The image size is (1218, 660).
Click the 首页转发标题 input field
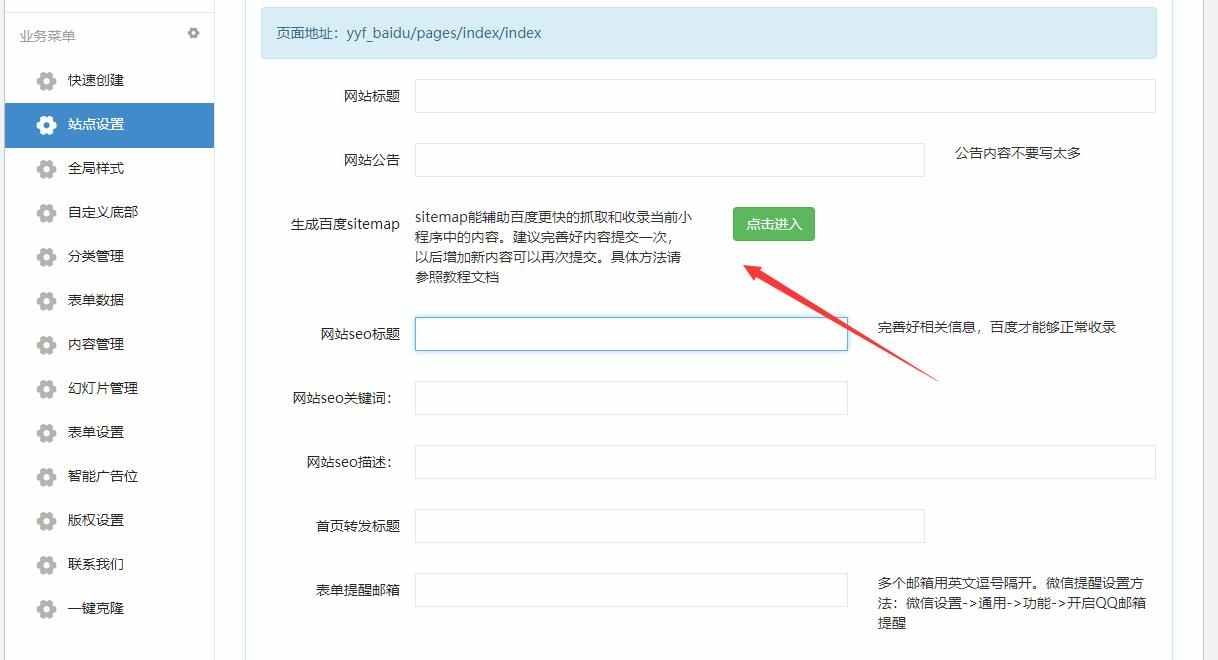pos(670,526)
